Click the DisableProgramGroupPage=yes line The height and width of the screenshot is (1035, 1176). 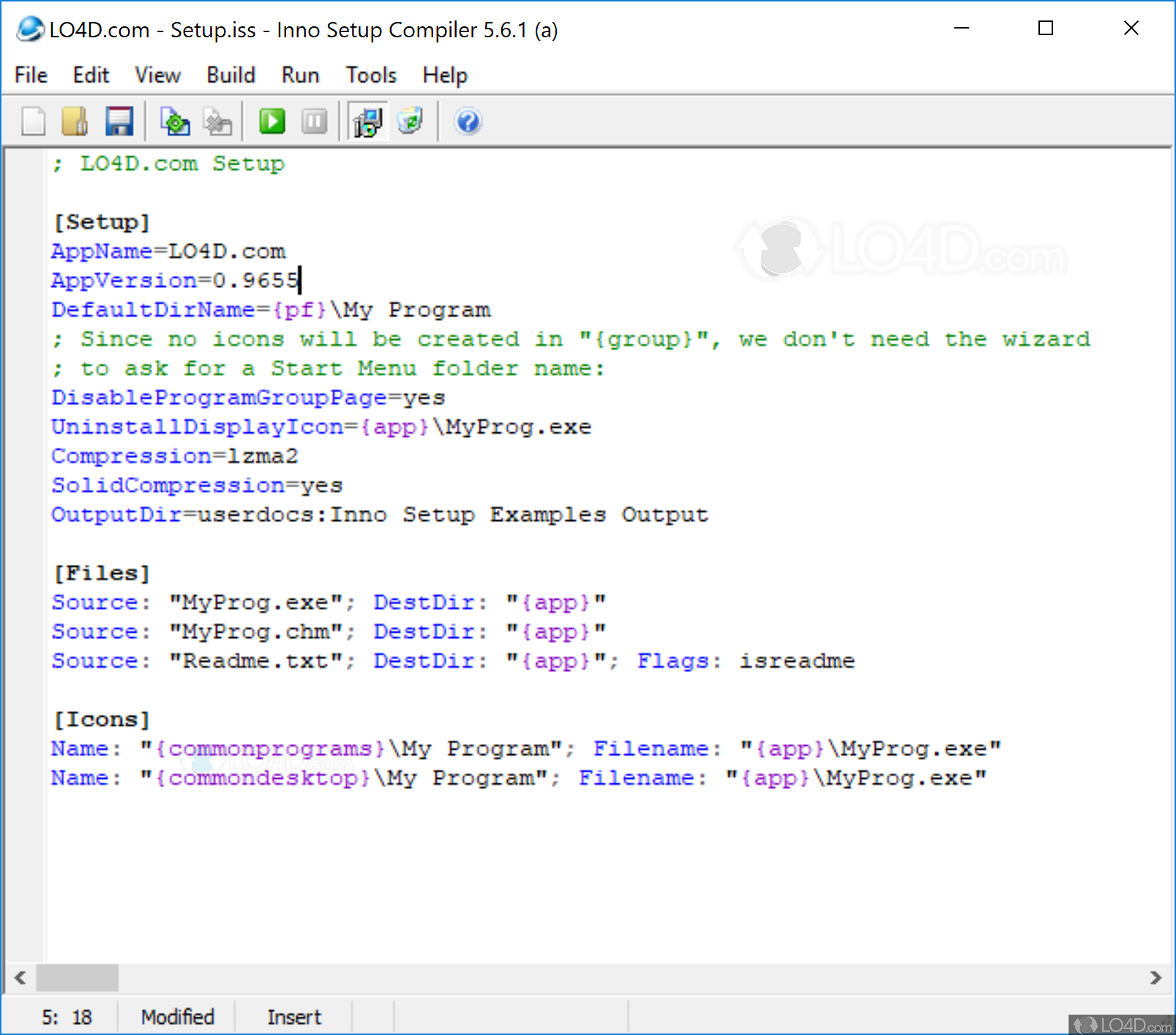tap(248, 398)
